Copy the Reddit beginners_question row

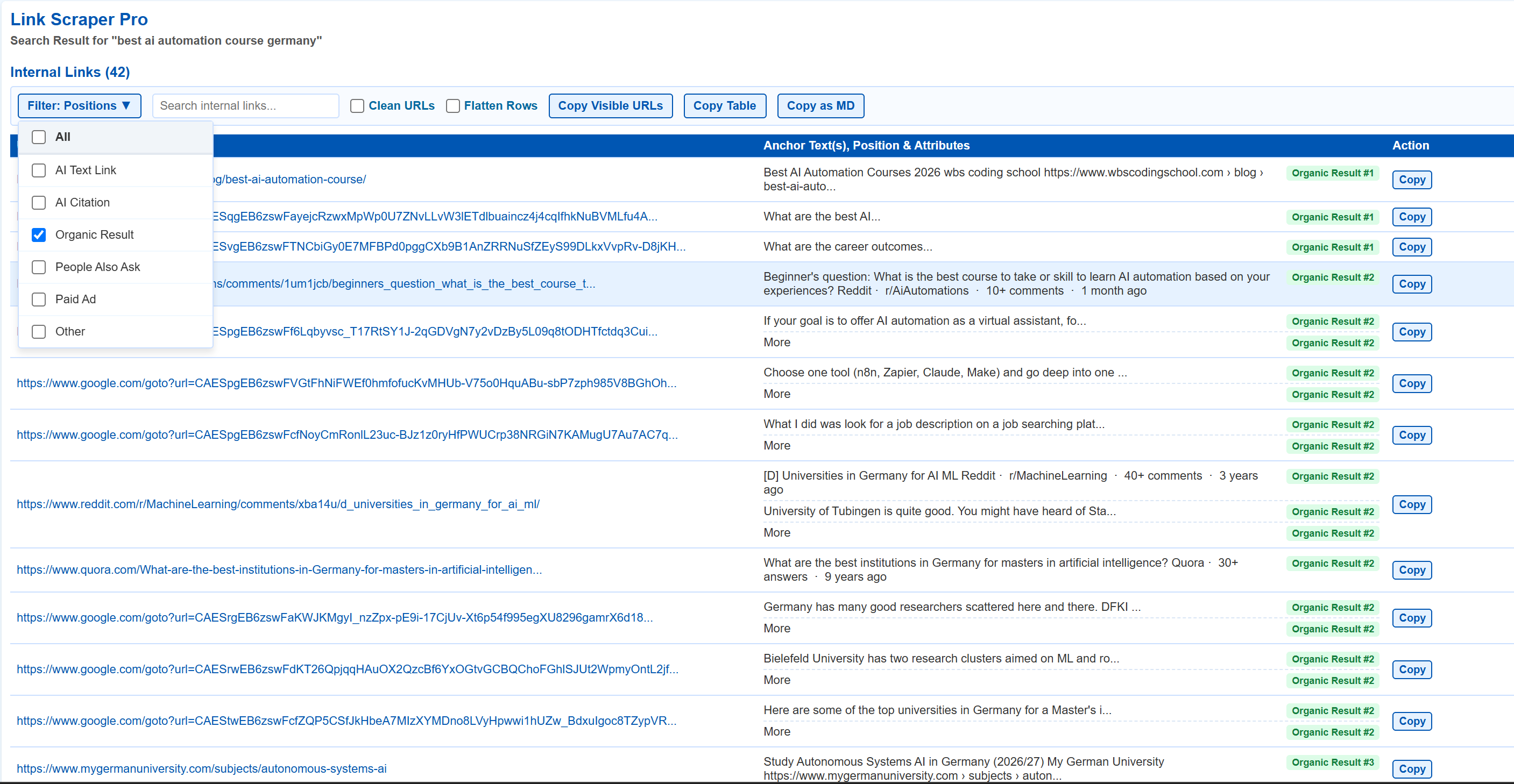pyautogui.click(x=1412, y=284)
